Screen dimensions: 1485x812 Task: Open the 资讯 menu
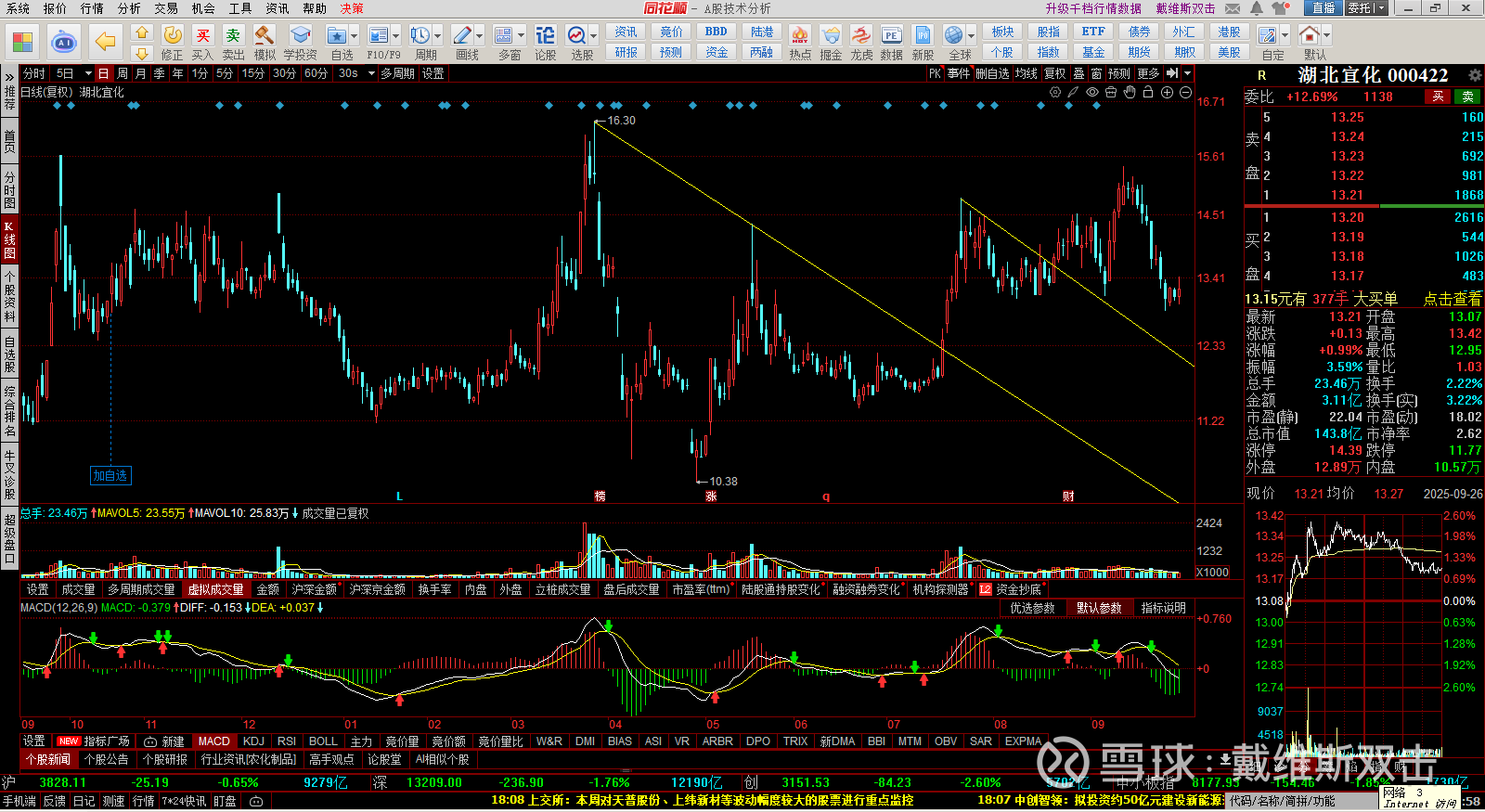point(278,8)
